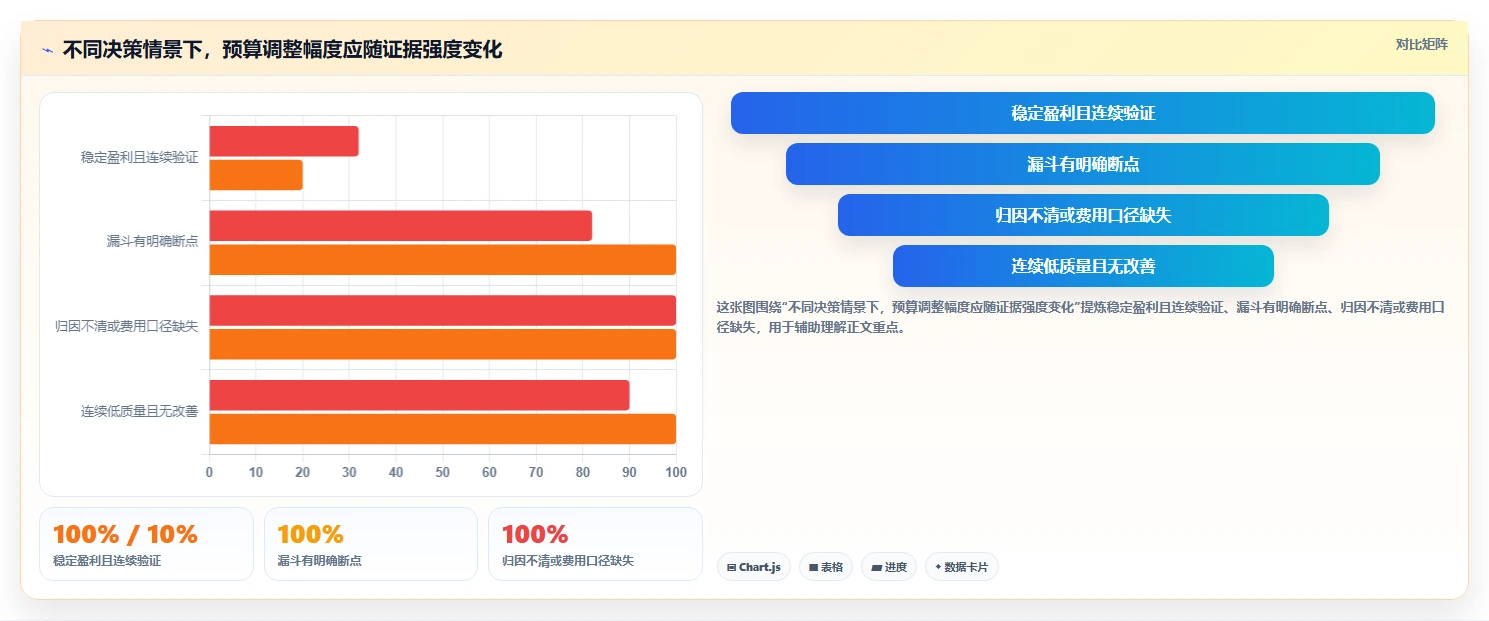Image resolution: width=1489 pixels, height=621 pixels.
Task: Click the red bar for 归因不清或费用口径缺失
Action: [x=443, y=310]
